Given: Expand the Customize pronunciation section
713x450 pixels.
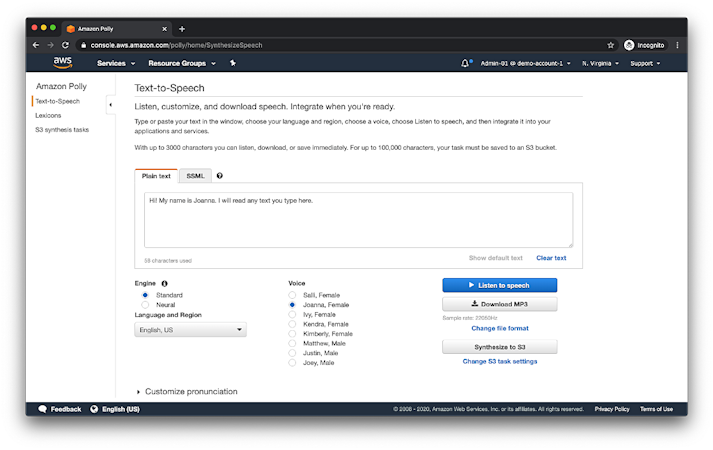Looking at the screenshot, I should (x=187, y=391).
